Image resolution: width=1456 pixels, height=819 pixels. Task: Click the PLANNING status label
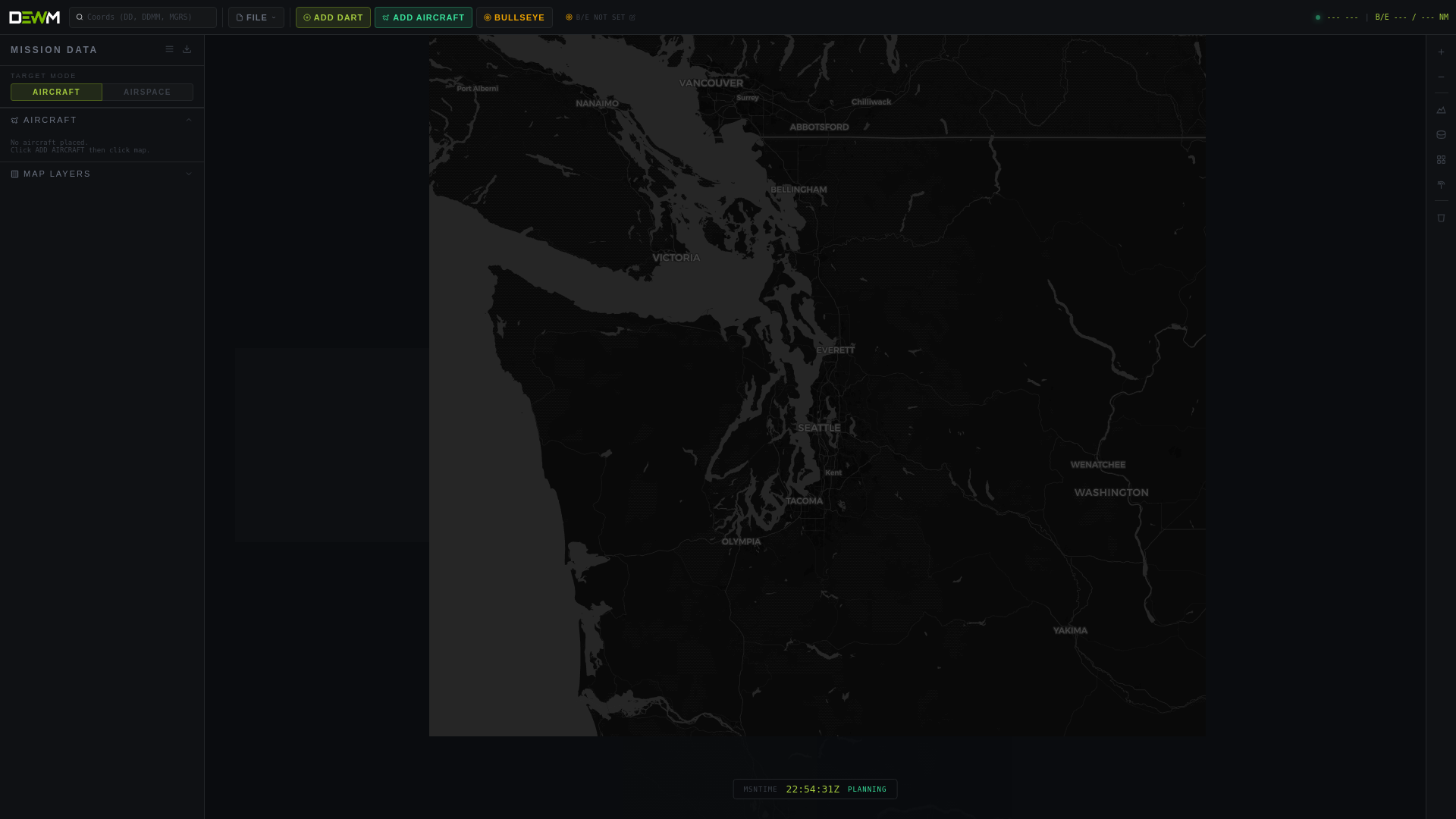click(867, 789)
